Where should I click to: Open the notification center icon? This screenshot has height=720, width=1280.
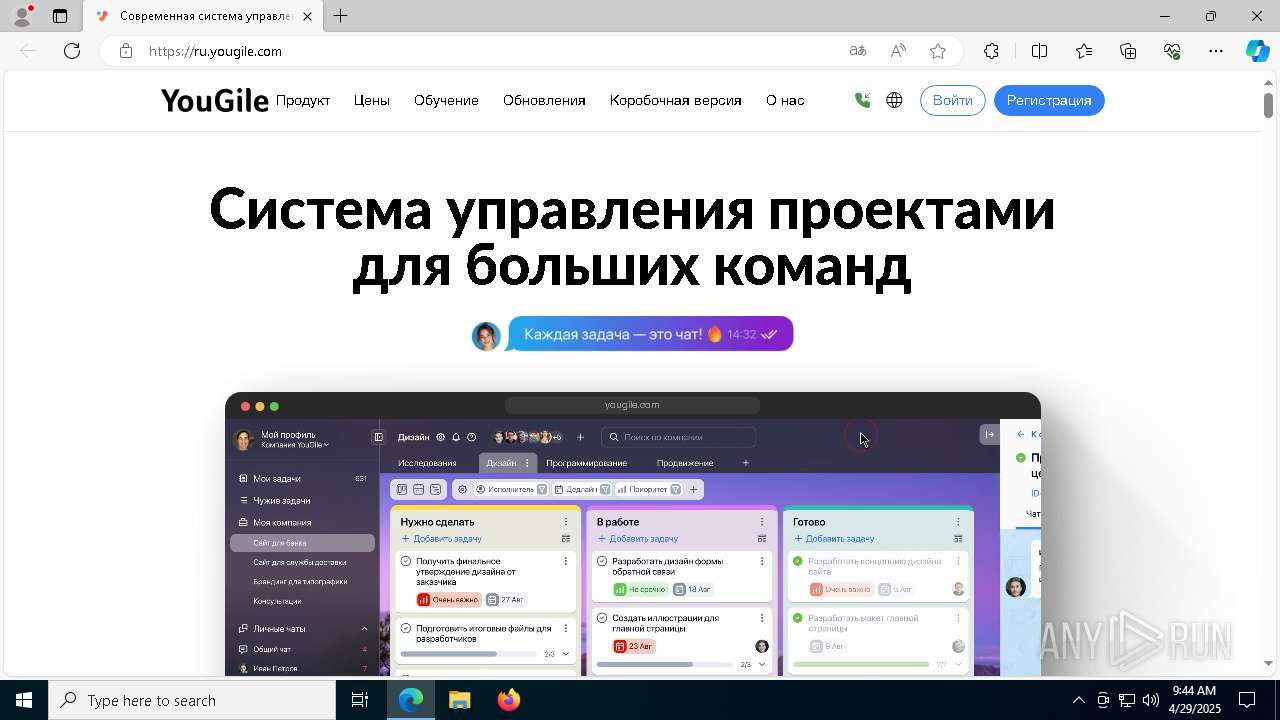(x=1247, y=700)
